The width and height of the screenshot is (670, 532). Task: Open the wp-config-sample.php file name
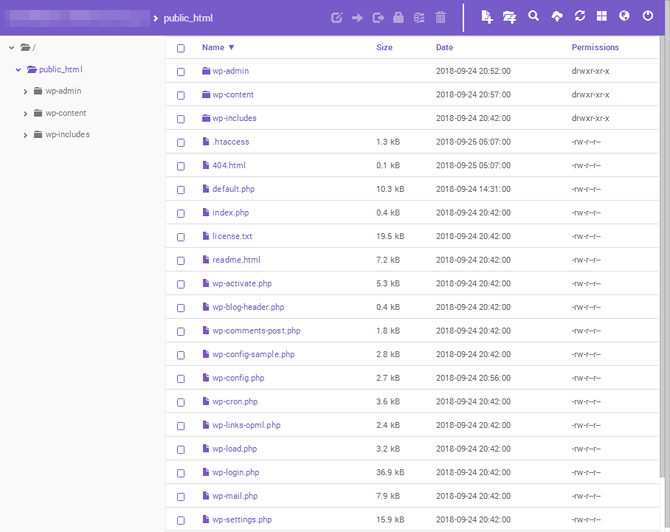click(253, 354)
